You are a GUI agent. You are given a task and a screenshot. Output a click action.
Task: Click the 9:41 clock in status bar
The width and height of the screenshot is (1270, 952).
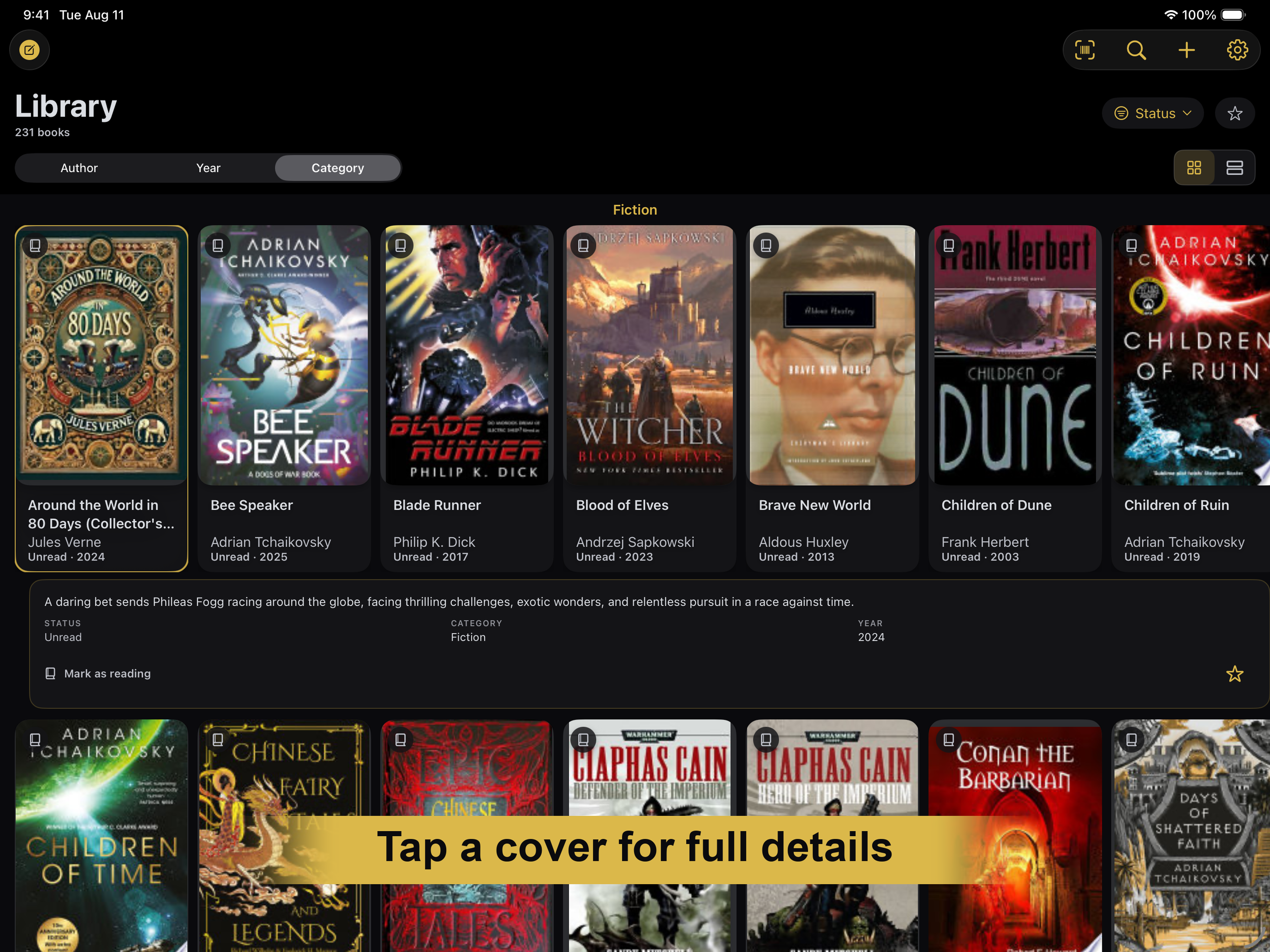tap(36, 15)
